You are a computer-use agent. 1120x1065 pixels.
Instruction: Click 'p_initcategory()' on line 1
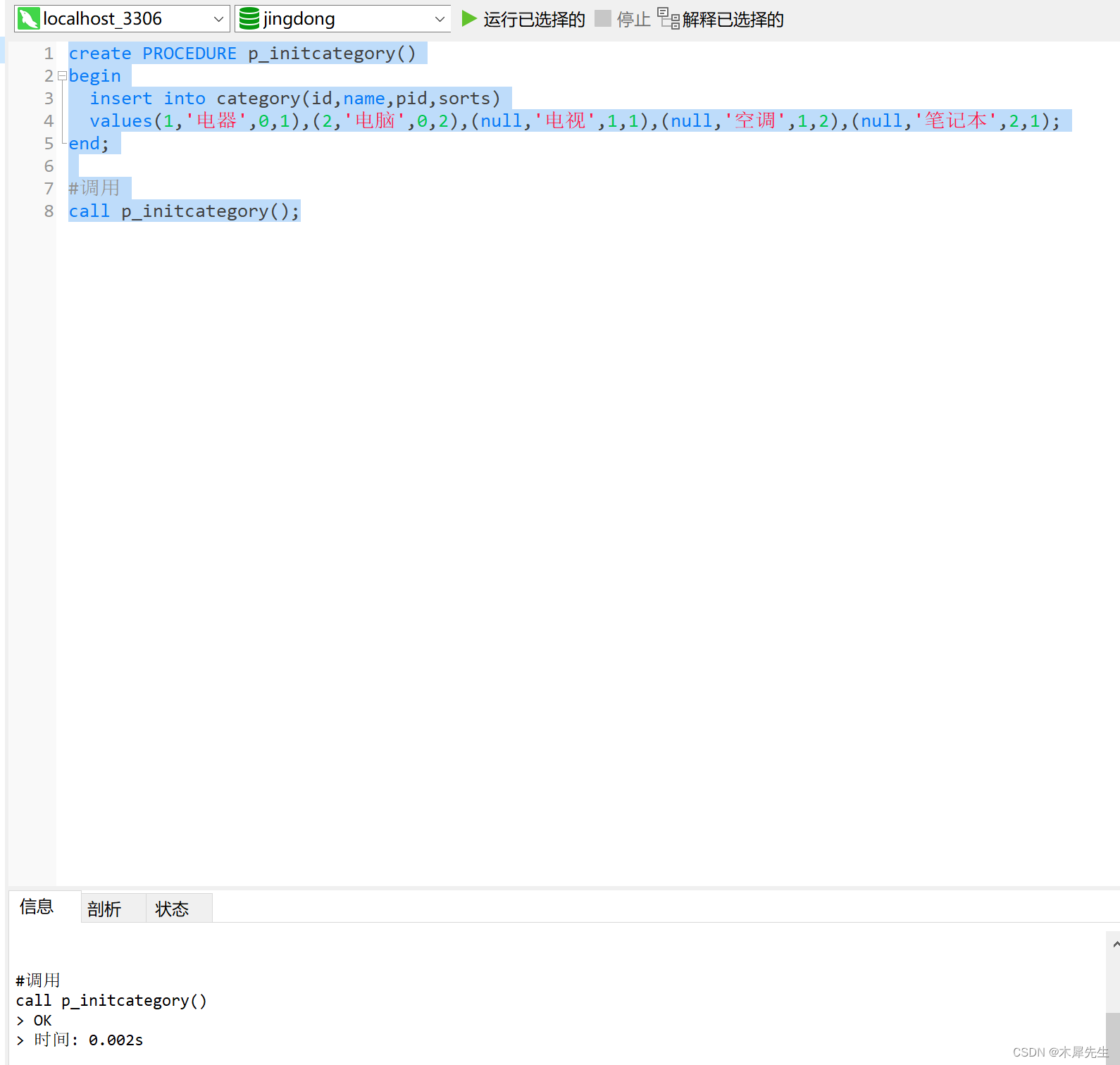(332, 54)
